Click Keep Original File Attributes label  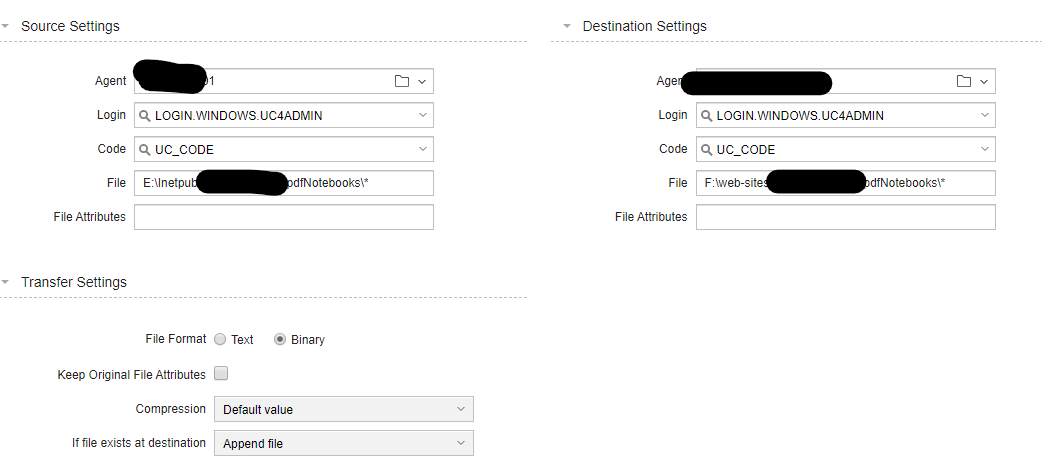coord(132,375)
